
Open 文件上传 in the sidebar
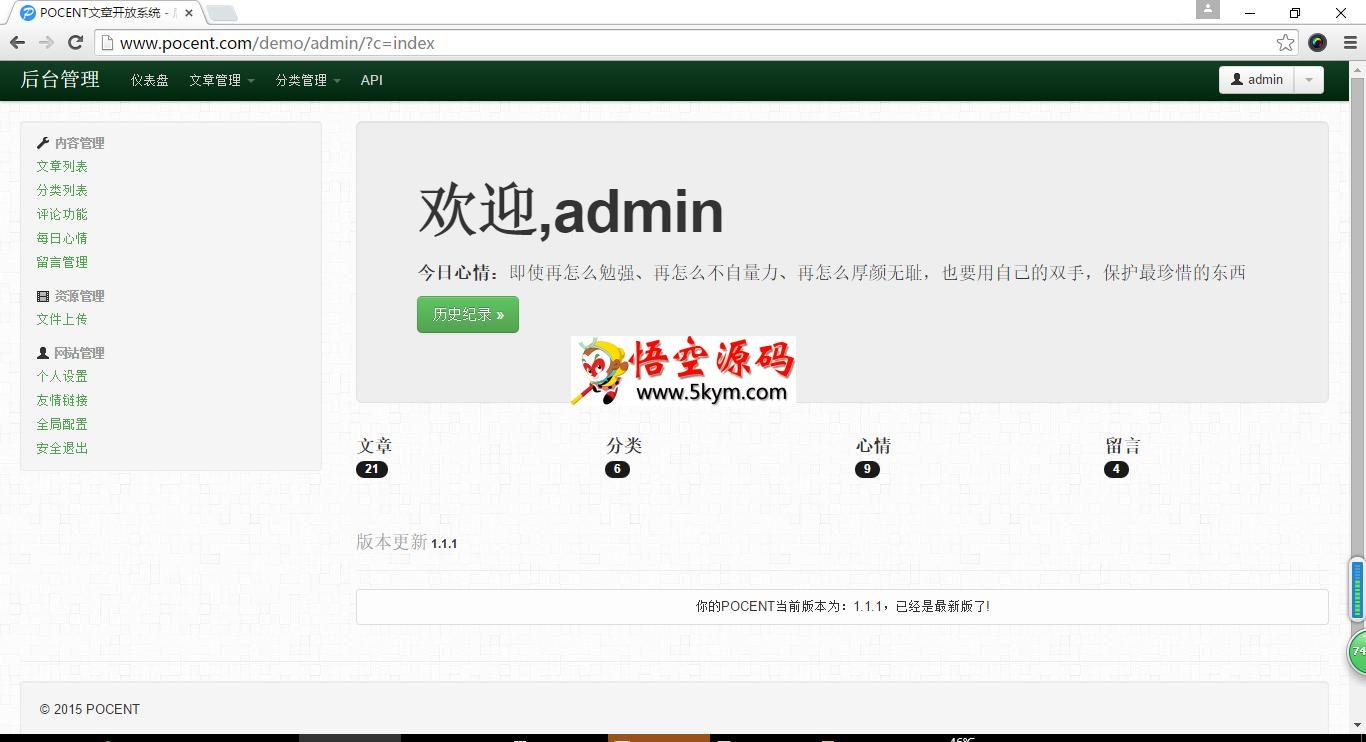pyautogui.click(x=62, y=319)
